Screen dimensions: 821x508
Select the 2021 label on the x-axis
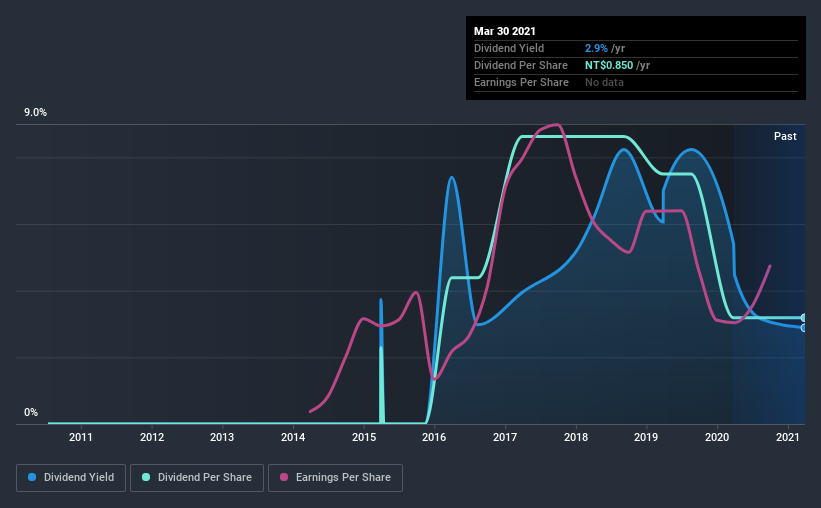point(787,437)
